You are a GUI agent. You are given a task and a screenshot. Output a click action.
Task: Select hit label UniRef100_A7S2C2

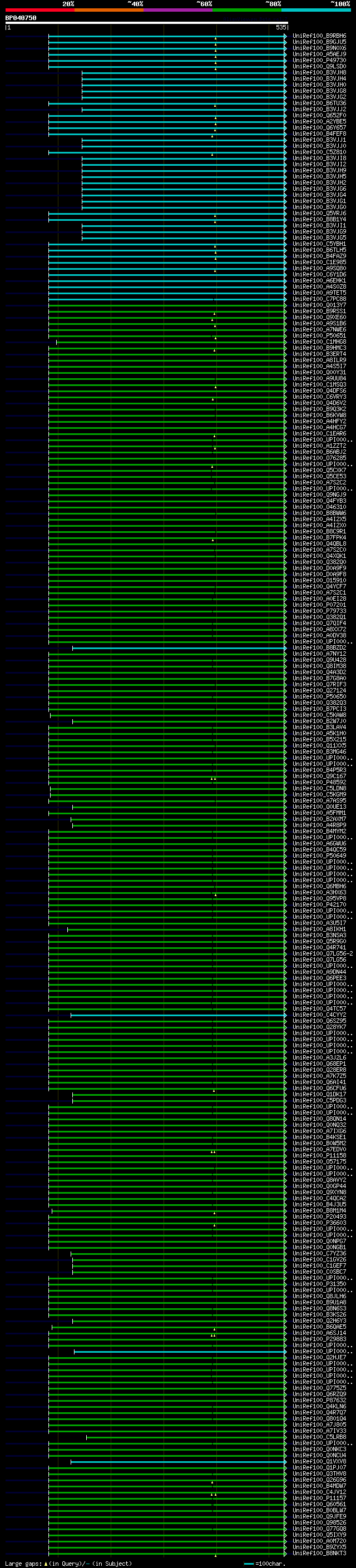pos(319,482)
